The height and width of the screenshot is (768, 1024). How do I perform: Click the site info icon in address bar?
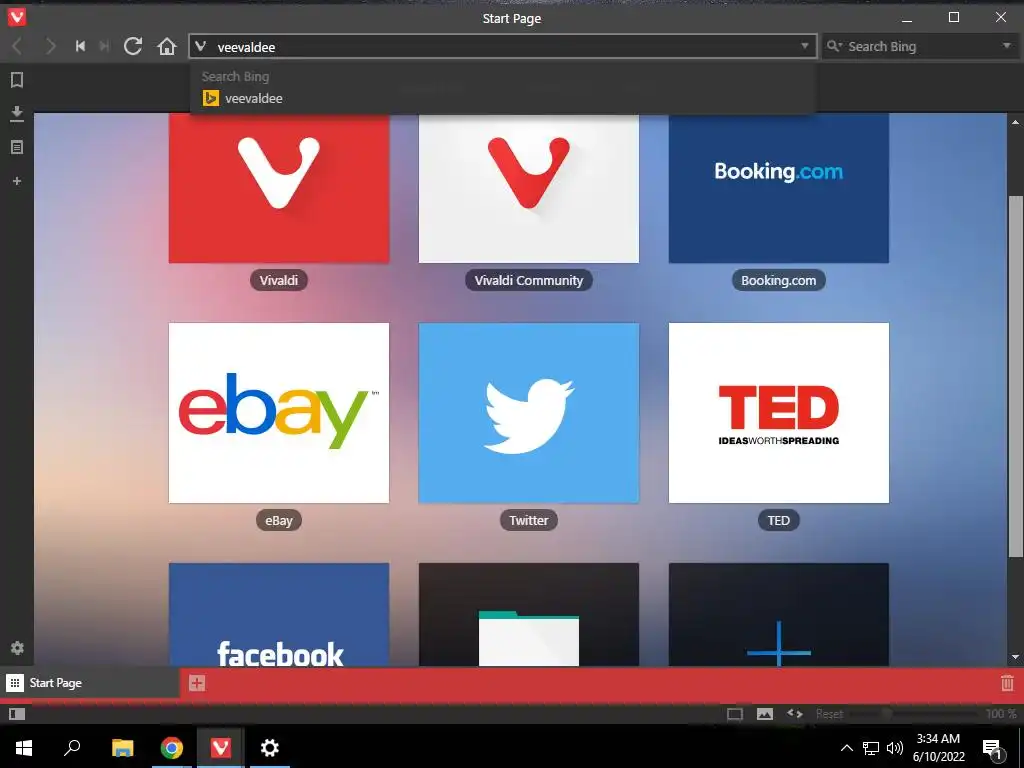201,46
